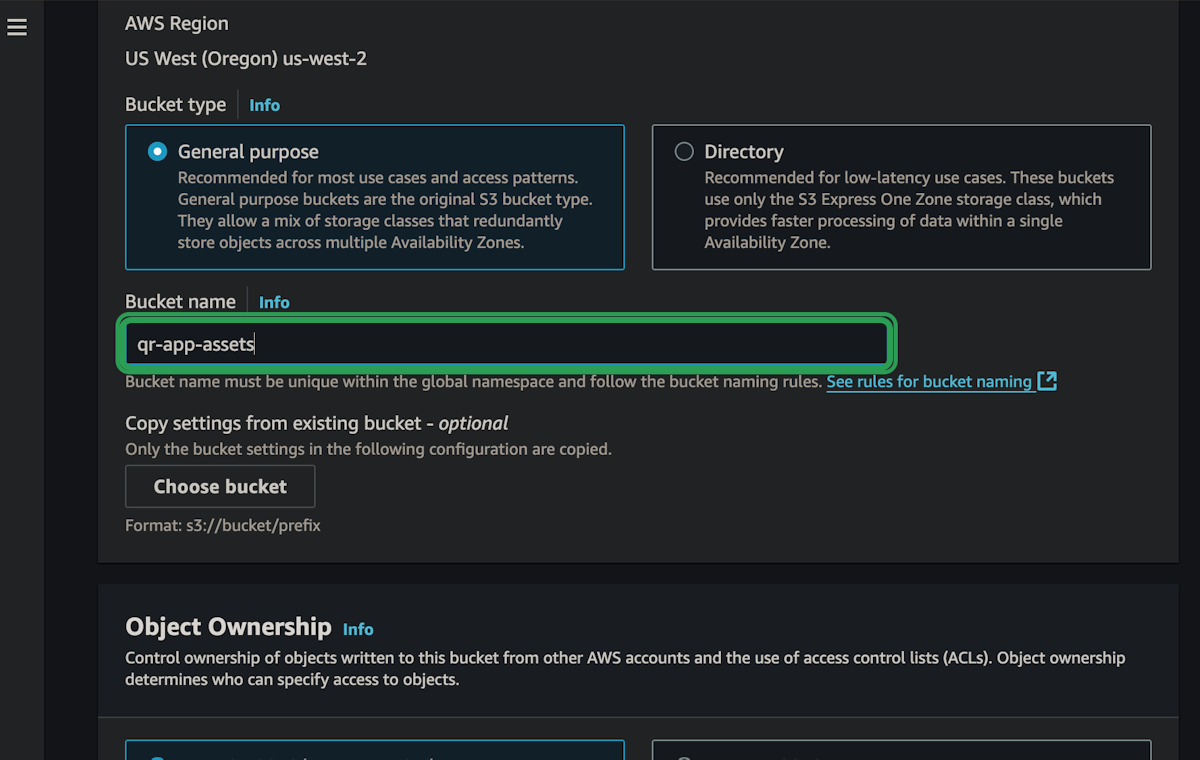This screenshot has width=1200, height=760.
Task: Open the hamburger navigation menu
Action: [17, 28]
